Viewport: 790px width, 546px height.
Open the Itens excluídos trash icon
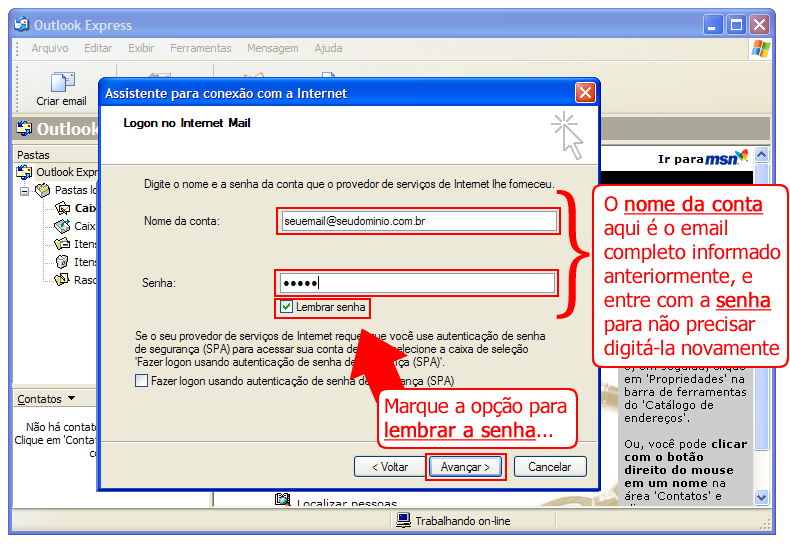pyautogui.click(x=62, y=262)
